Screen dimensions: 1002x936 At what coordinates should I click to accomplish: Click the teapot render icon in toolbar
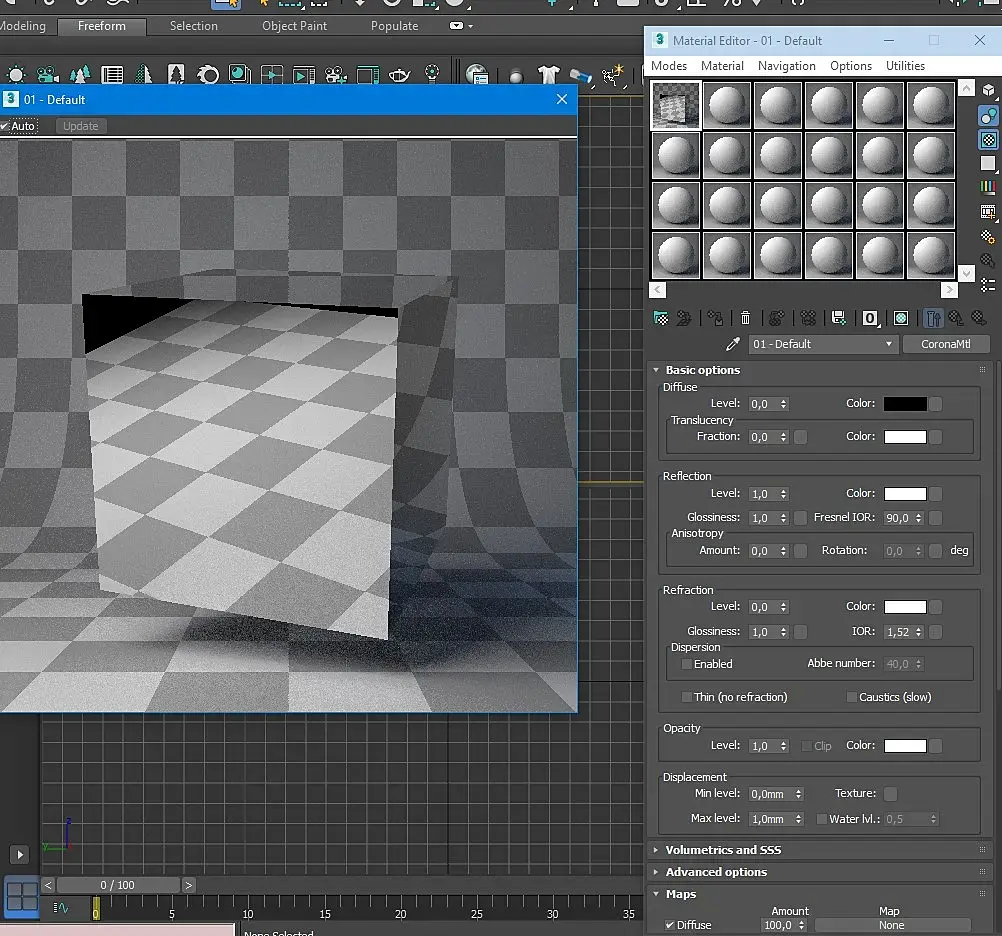[398, 75]
